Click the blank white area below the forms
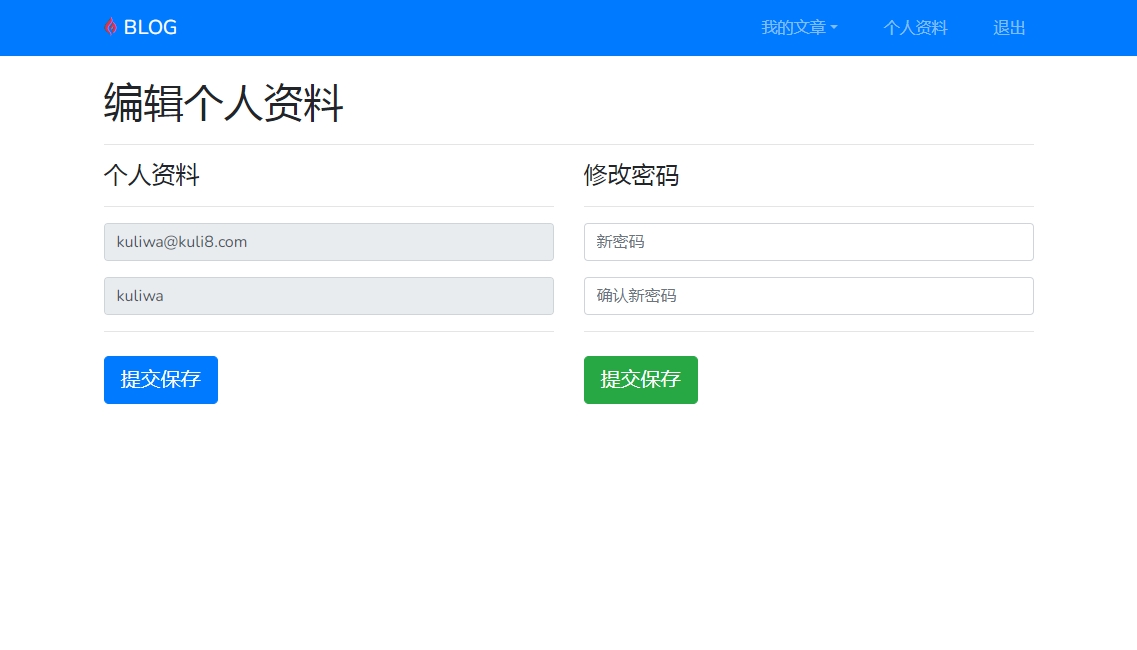The width and height of the screenshot is (1137, 650). [x=568, y=530]
